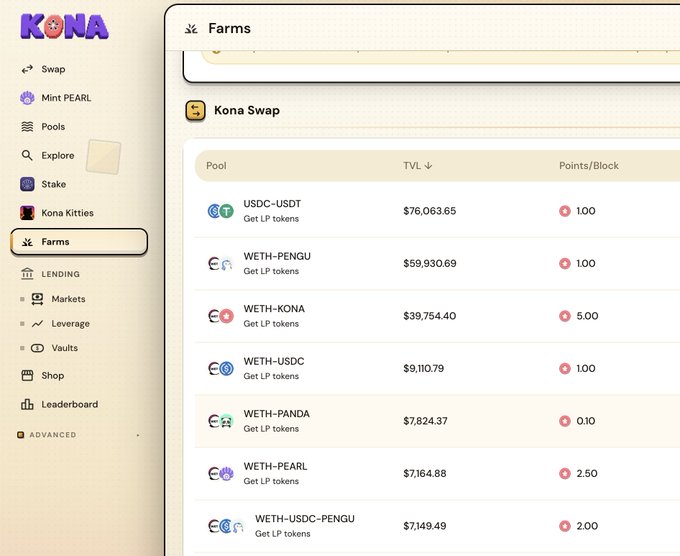The width and height of the screenshot is (680, 556).
Task: Open Mint PEARL page
Action: [66, 98]
